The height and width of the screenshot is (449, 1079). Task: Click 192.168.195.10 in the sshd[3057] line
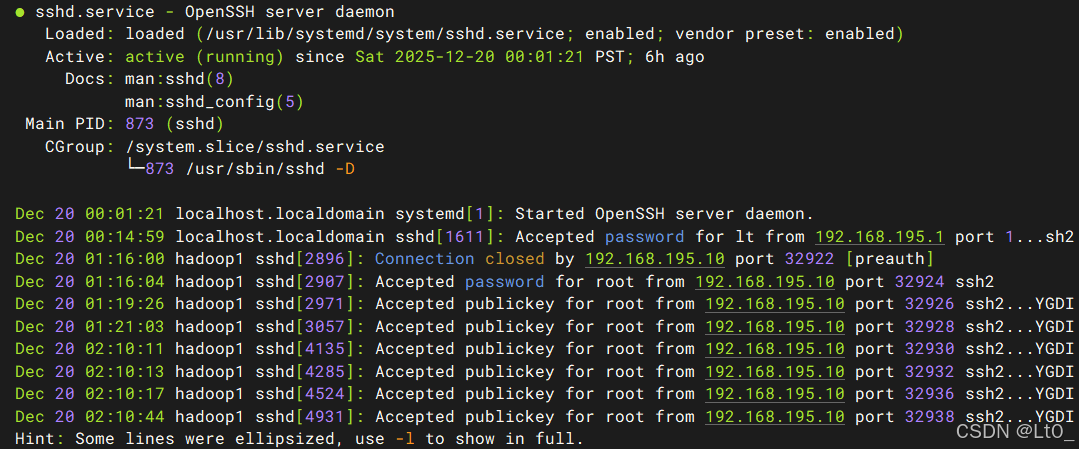775,327
